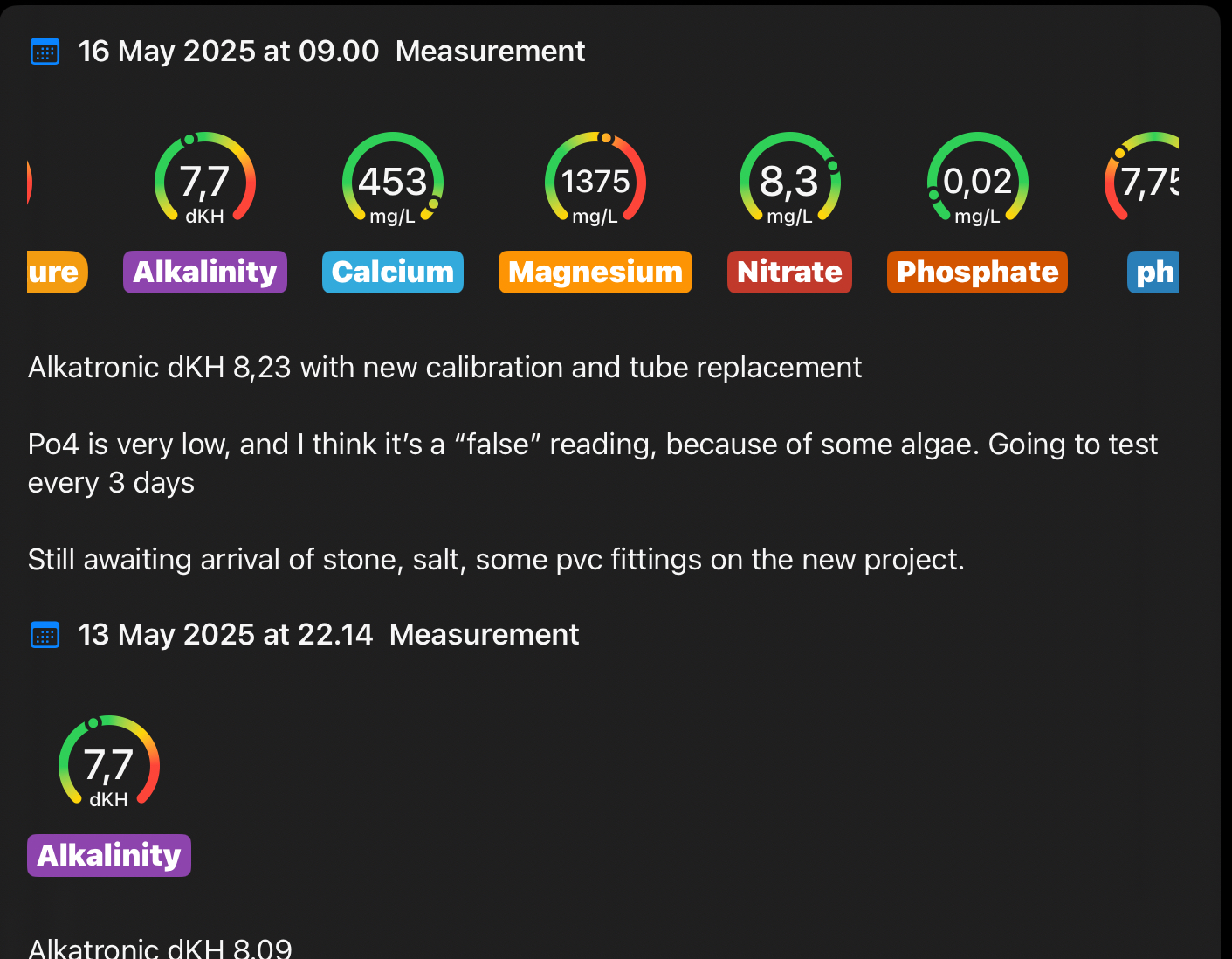
Task: Select the 0,02 mg/L phosphate gauge
Action: point(977,181)
